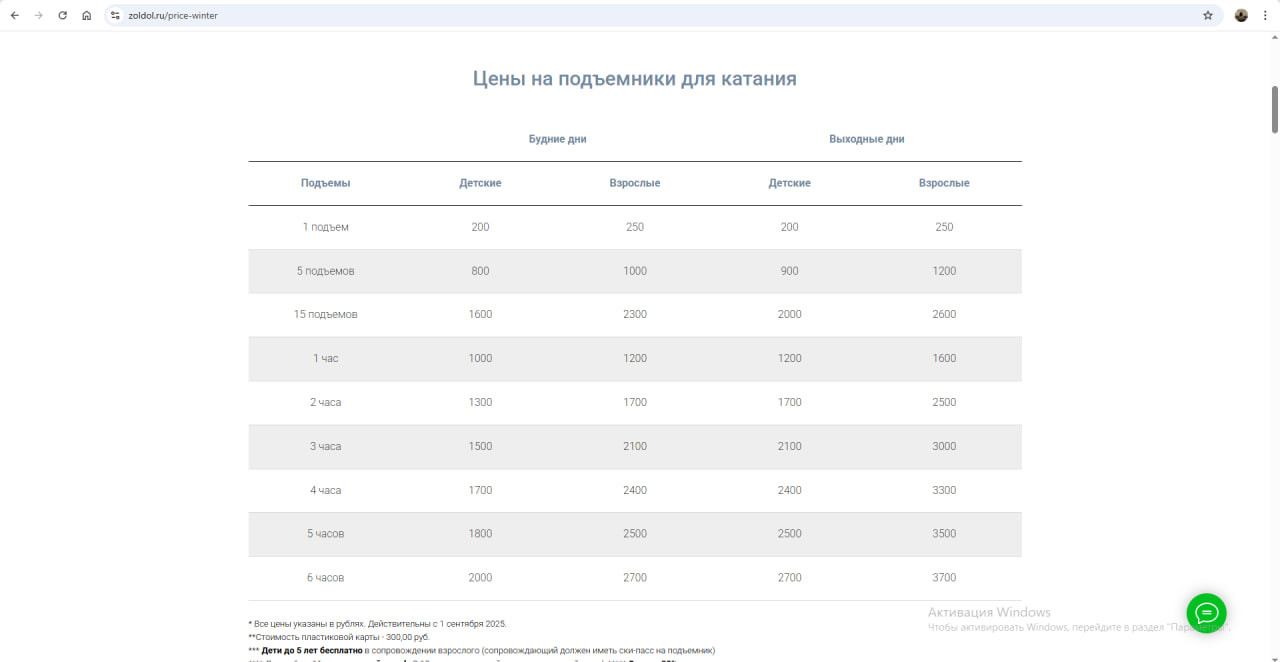Click the vertical page scrollbar thumb

1274,109
